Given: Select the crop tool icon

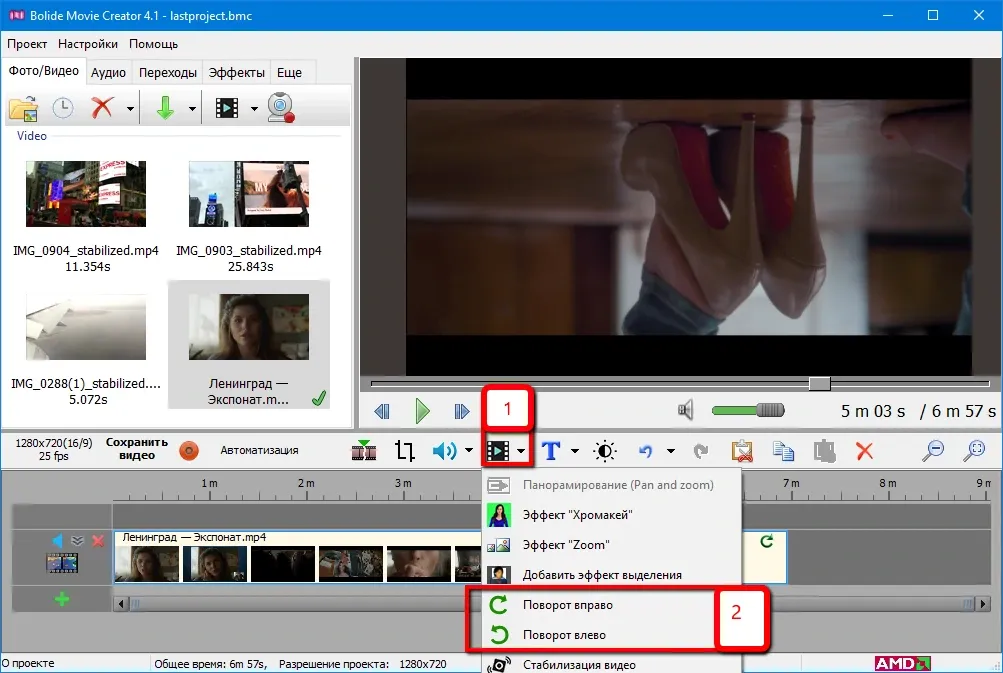Looking at the screenshot, I should pyautogui.click(x=404, y=451).
